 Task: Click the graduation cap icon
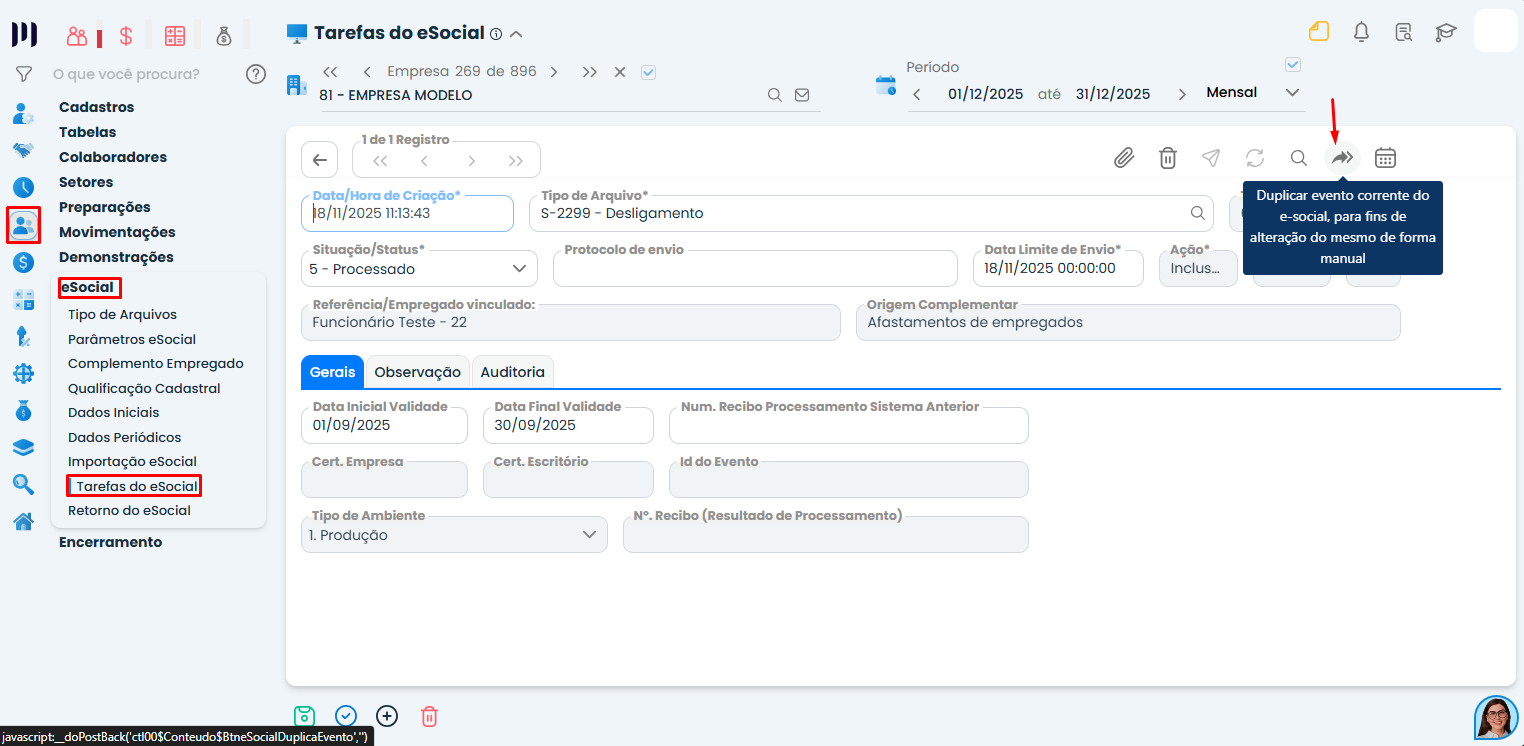click(x=1445, y=32)
